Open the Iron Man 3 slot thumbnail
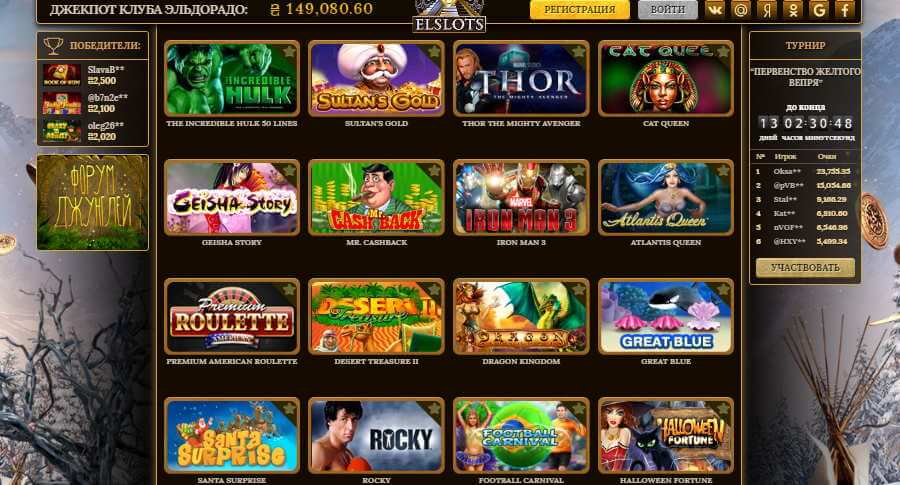The width and height of the screenshot is (900, 485). pyautogui.click(x=521, y=197)
